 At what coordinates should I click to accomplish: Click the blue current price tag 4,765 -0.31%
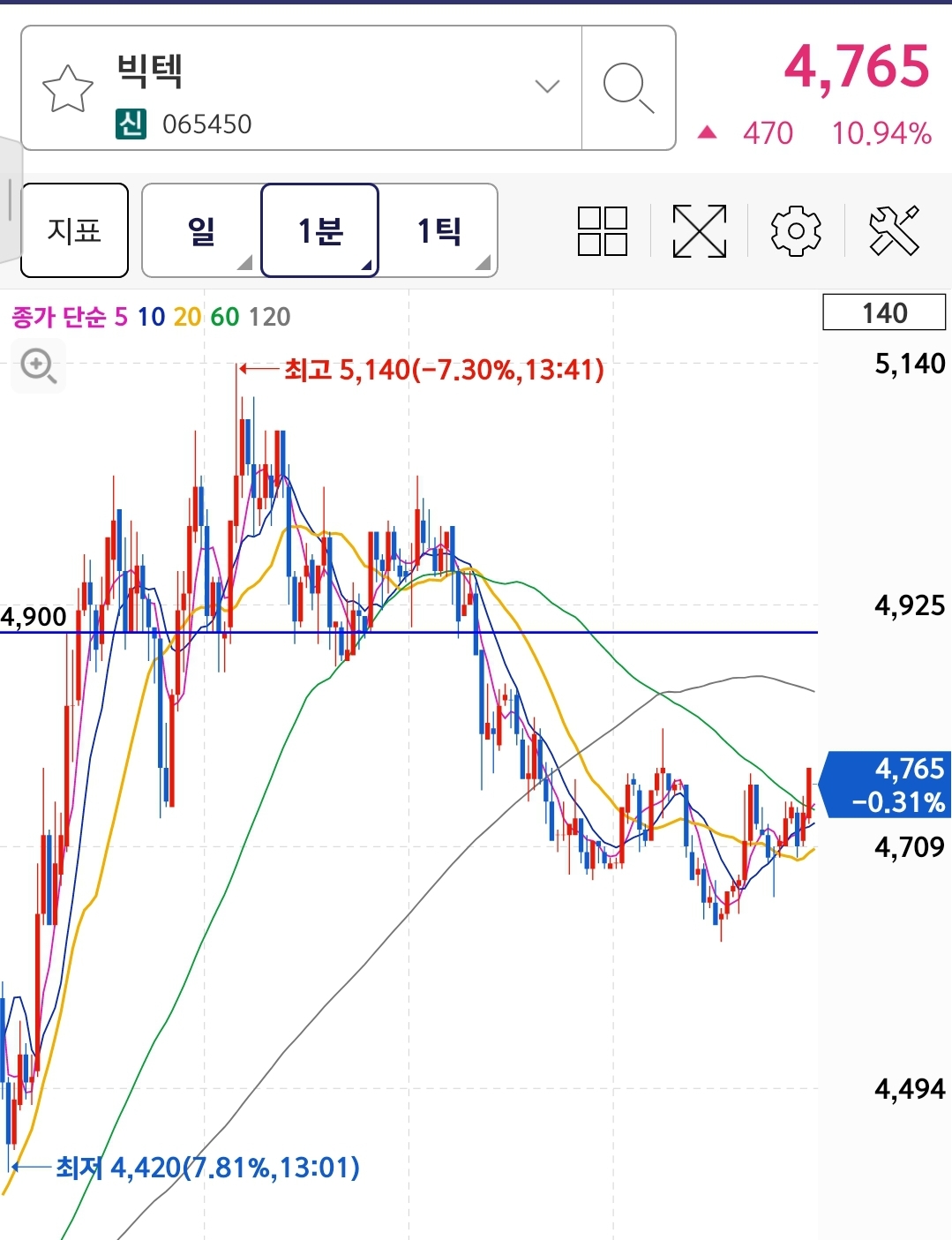(886, 785)
